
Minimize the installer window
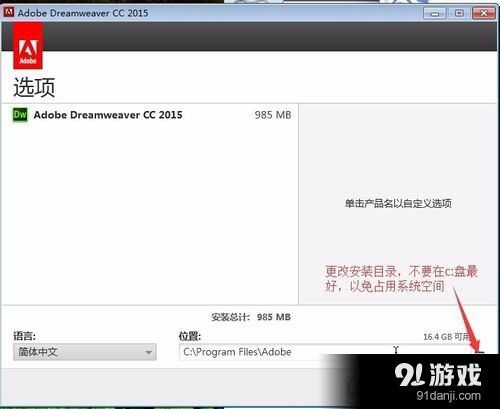435,13
